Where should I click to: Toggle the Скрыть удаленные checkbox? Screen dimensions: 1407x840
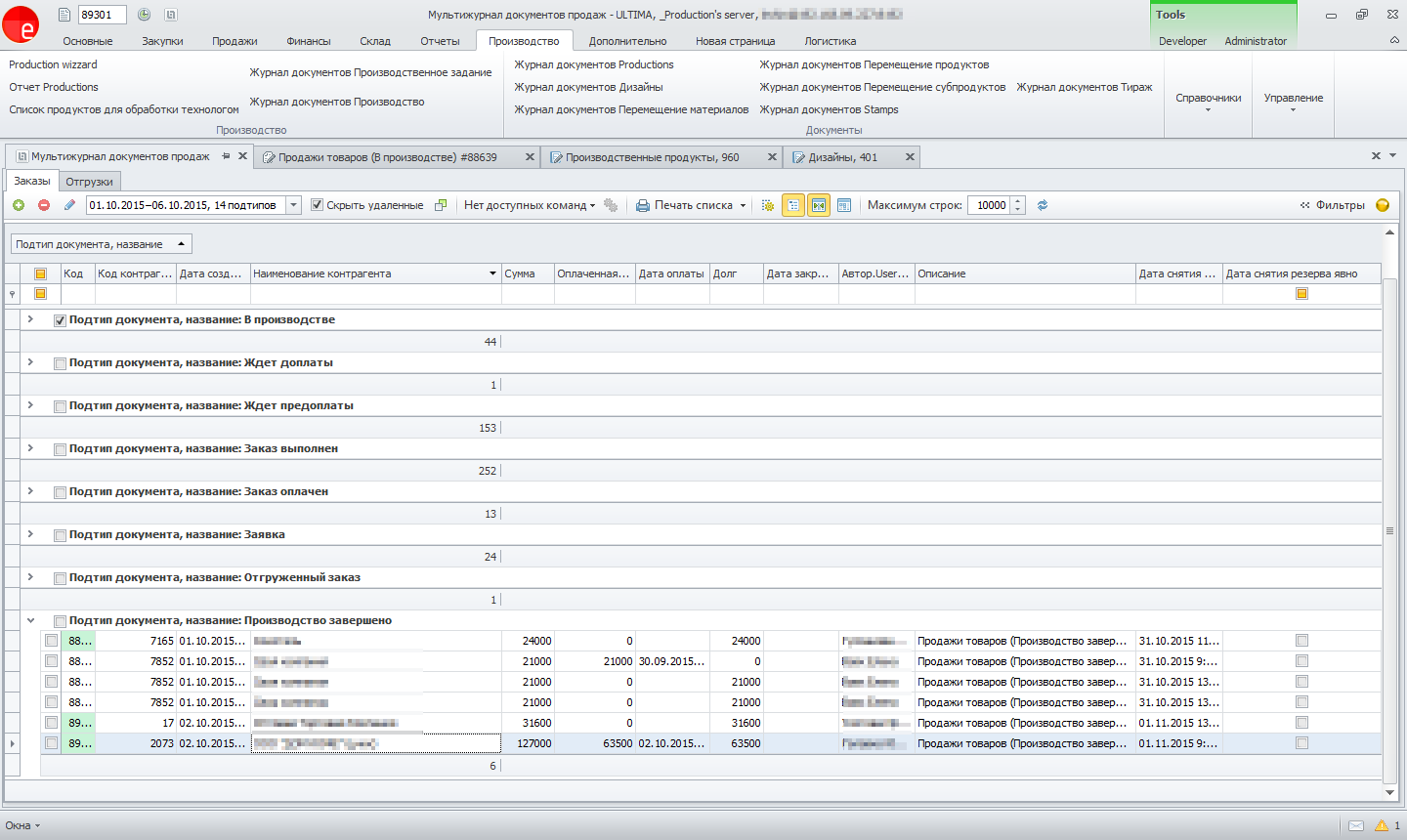pyautogui.click(x=317, y=205)
